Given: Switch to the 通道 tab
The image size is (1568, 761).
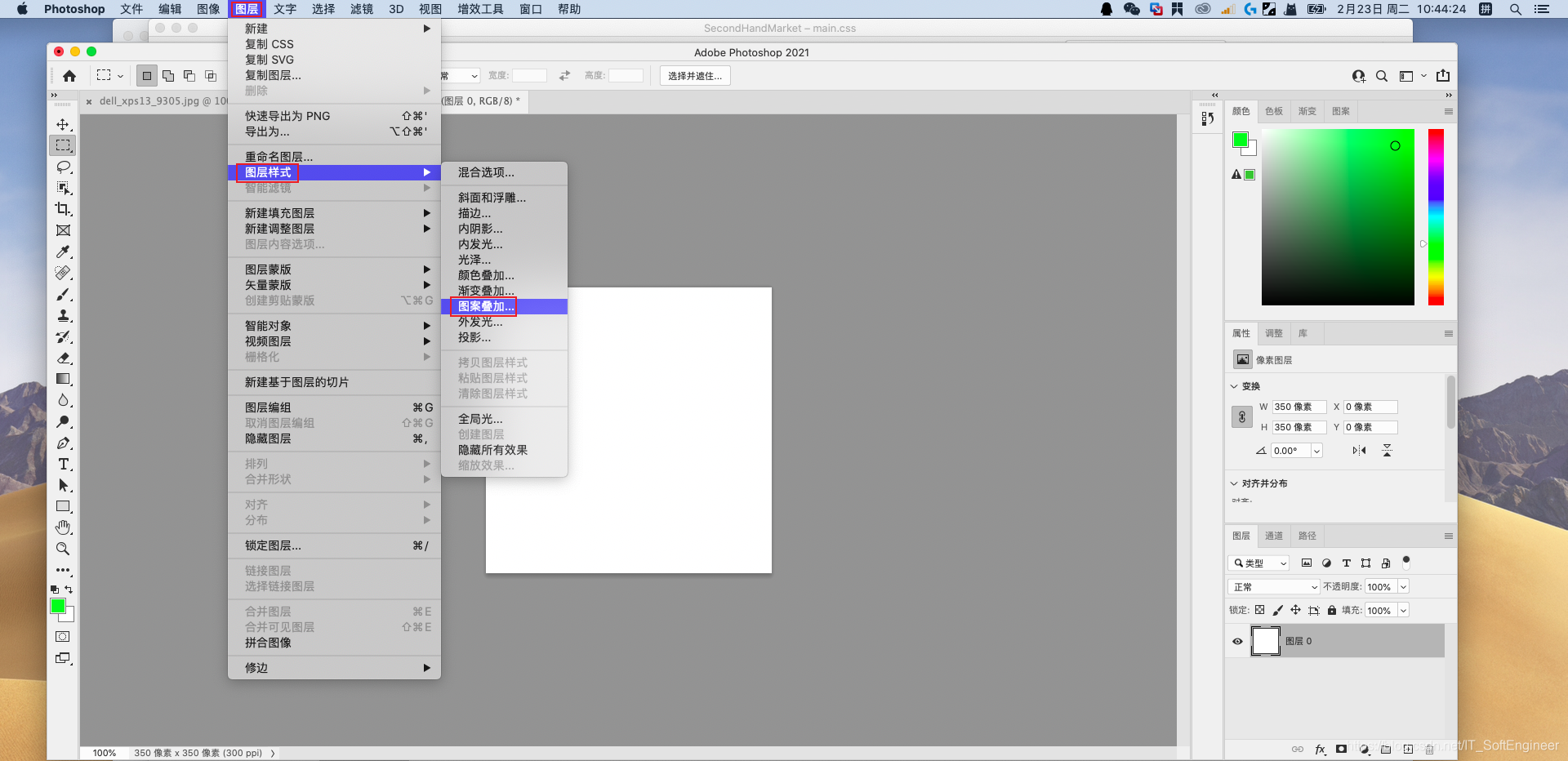Looking at the screenshot, I should point(1274,536).
